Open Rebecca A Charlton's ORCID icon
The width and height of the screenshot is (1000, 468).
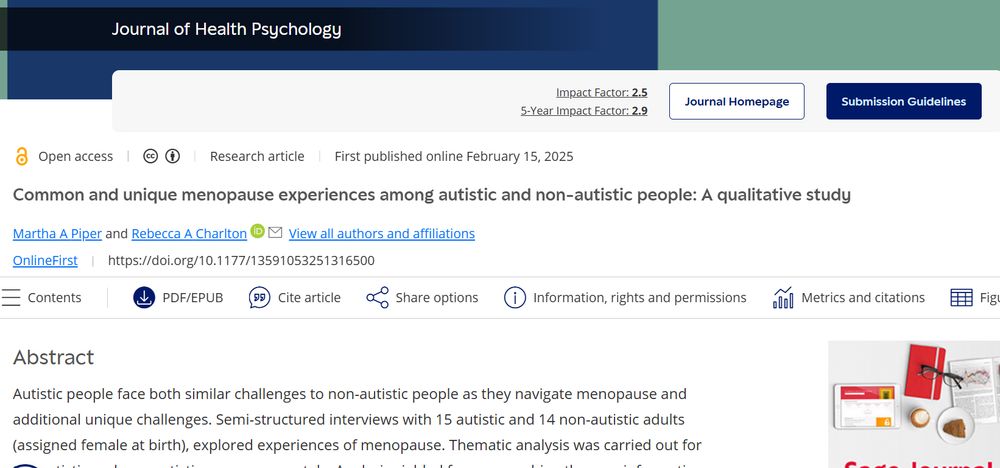(x=257, y=231)
